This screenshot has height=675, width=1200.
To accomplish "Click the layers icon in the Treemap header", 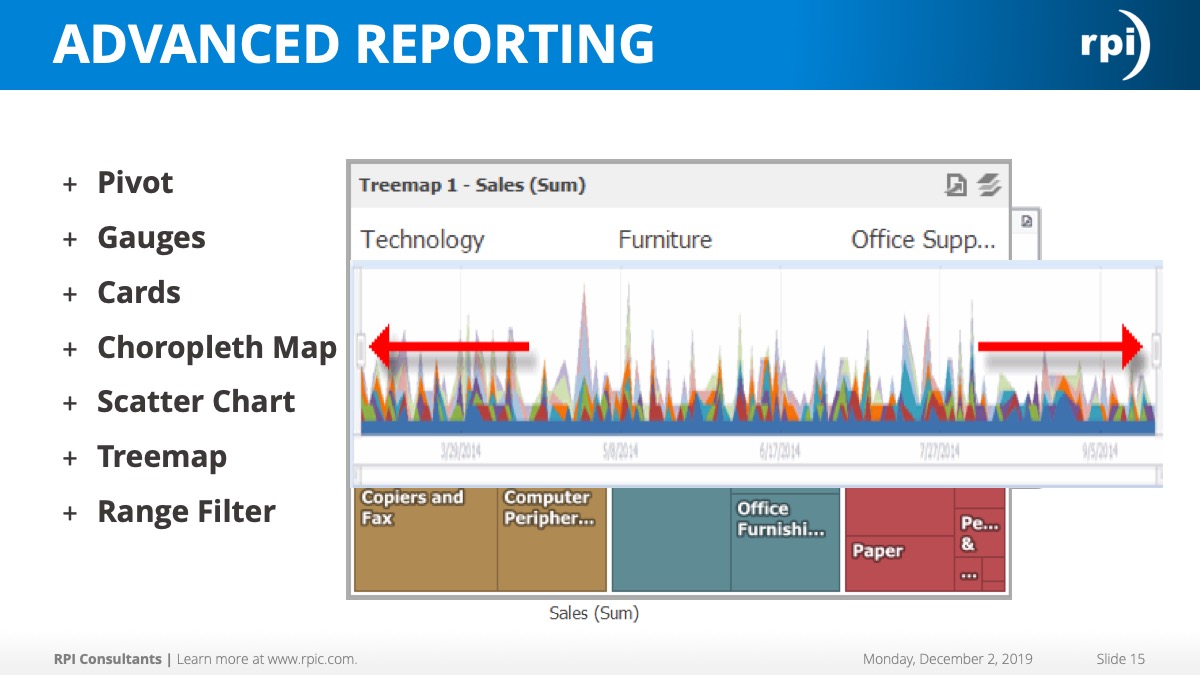I will click(x=986, y=184).
